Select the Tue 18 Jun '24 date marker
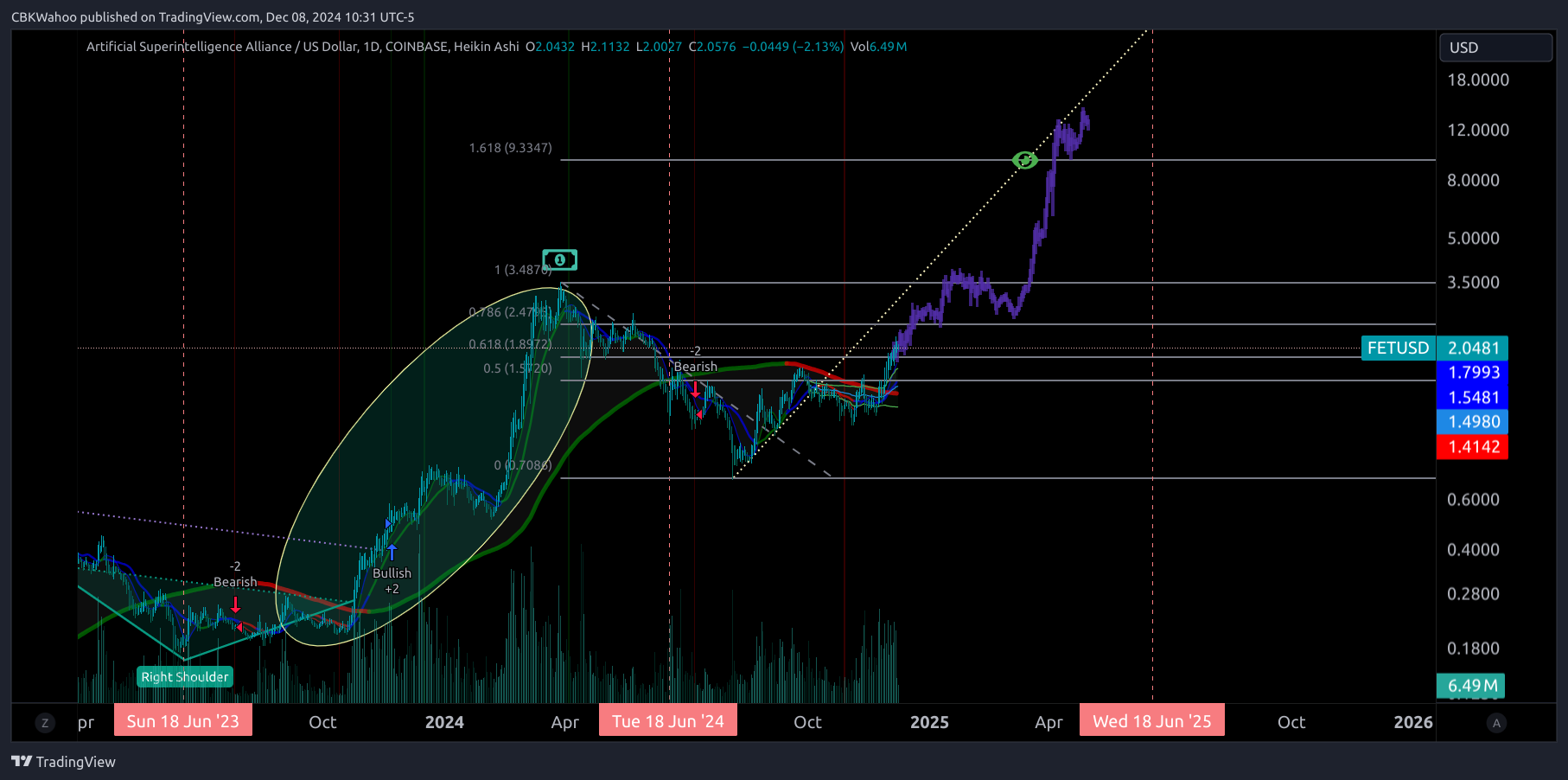 point(668,721)
